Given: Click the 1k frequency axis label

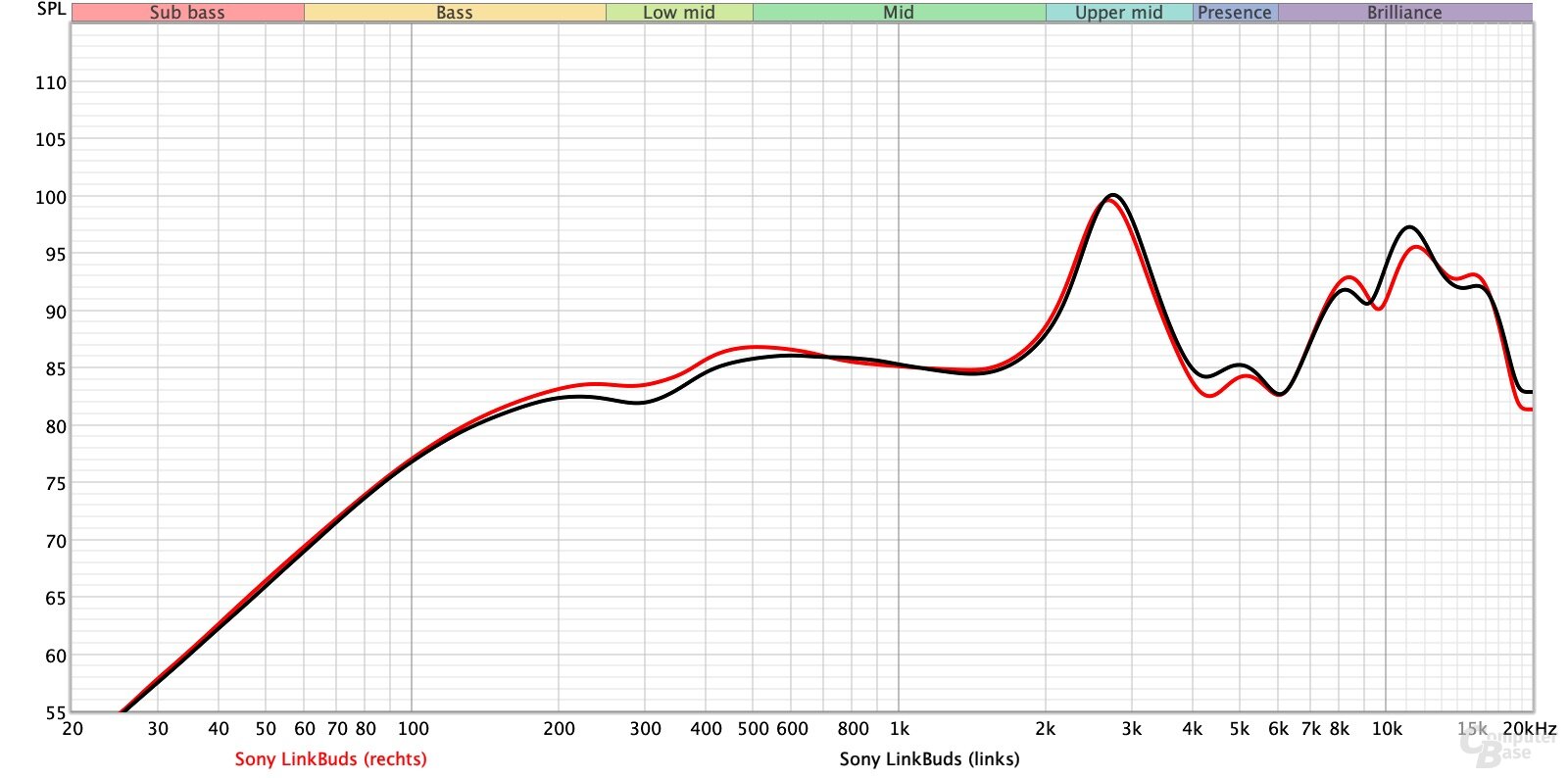Looking at the screenshot, I should 900,729.
